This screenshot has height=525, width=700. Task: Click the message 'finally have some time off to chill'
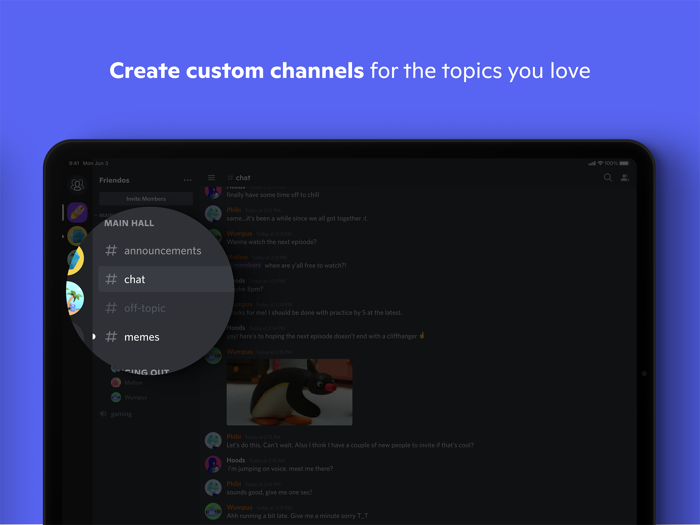(x=273, y=195)
